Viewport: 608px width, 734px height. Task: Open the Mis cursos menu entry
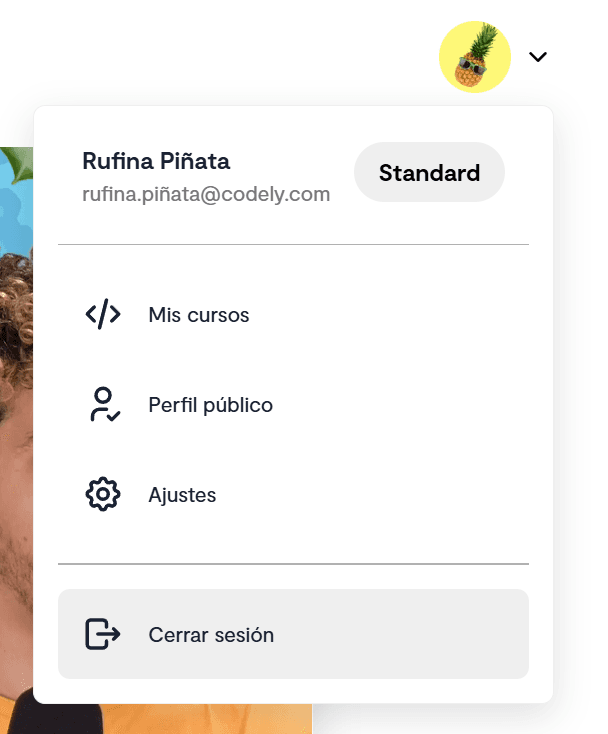pyautogui.click(x=199, y=315)
